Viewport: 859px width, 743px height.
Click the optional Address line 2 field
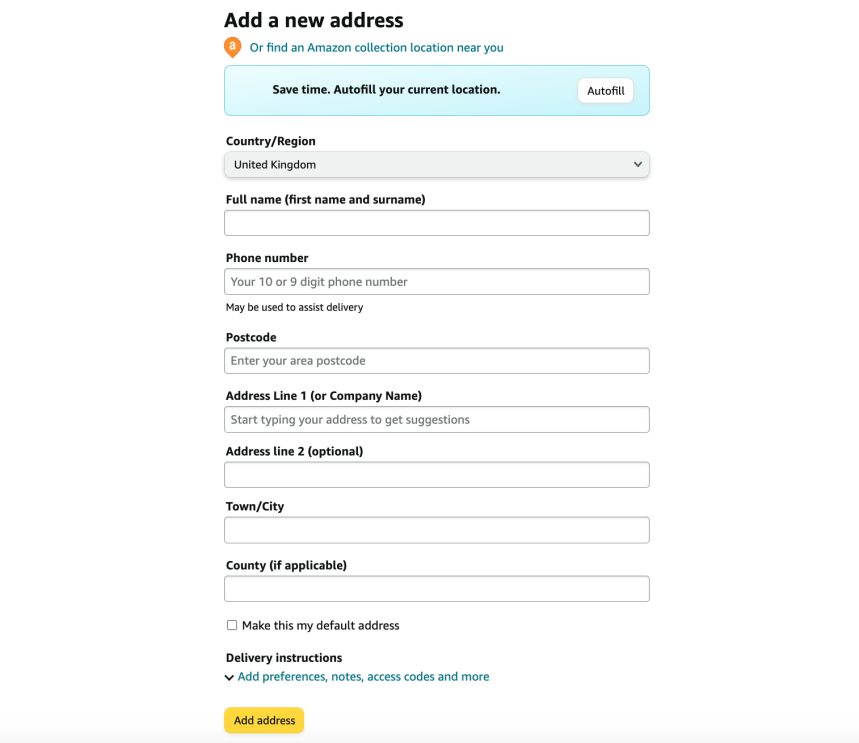(436, 474)
